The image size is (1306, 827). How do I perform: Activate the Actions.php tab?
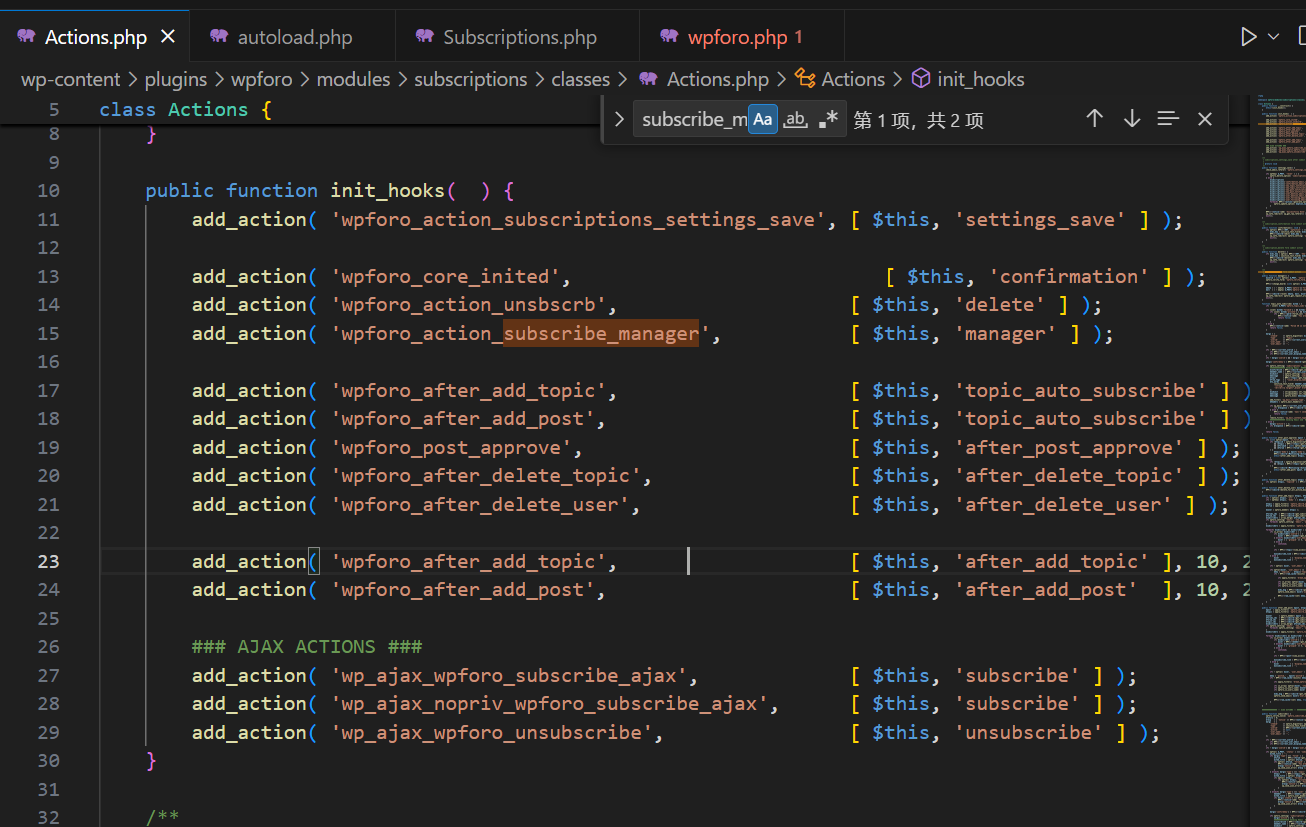94,37
